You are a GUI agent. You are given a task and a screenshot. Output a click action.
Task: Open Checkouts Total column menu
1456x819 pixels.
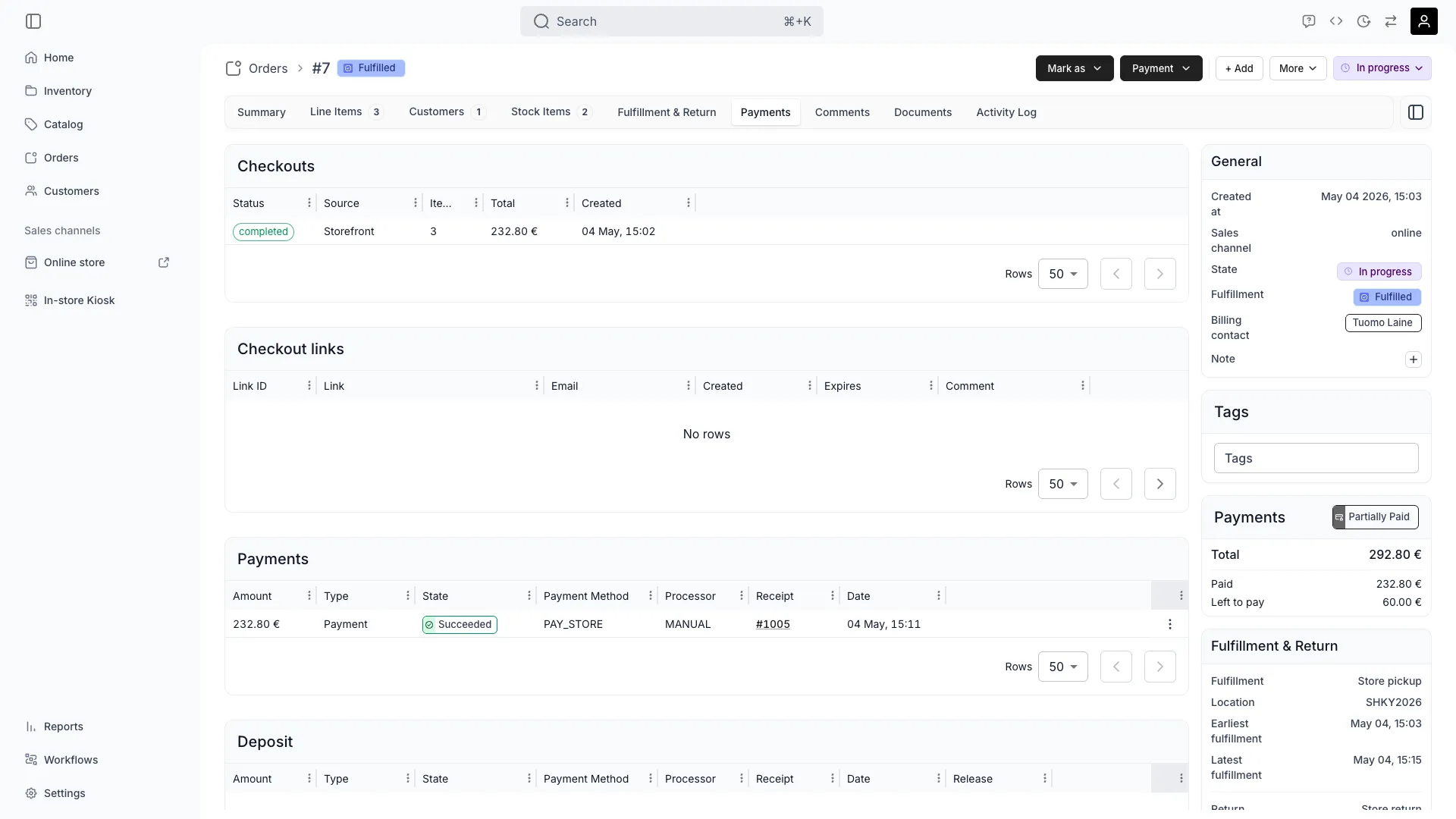pos(566,203)
